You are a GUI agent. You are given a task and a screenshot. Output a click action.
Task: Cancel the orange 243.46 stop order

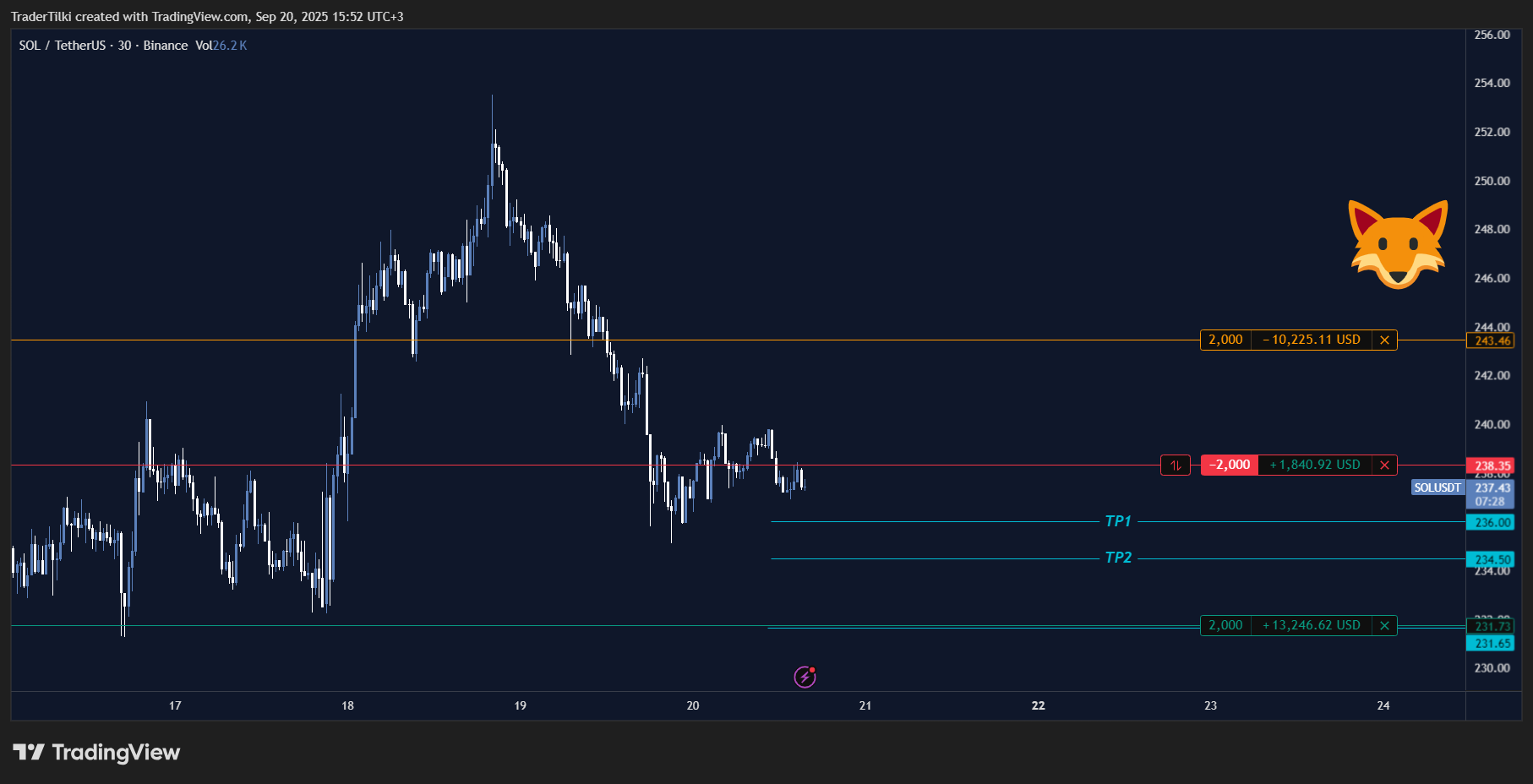(1384, 340)
